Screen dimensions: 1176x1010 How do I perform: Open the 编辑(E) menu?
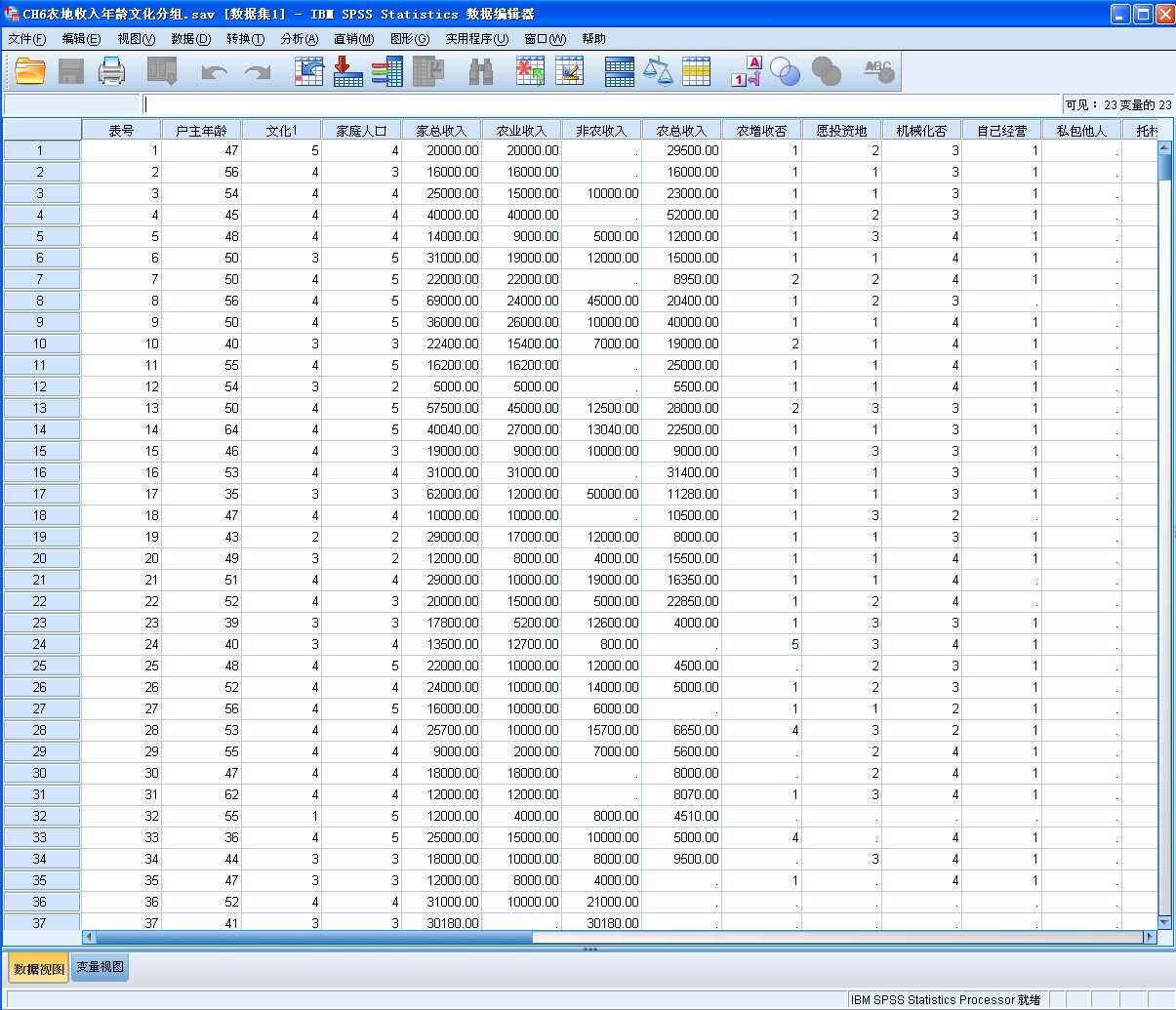81,39
